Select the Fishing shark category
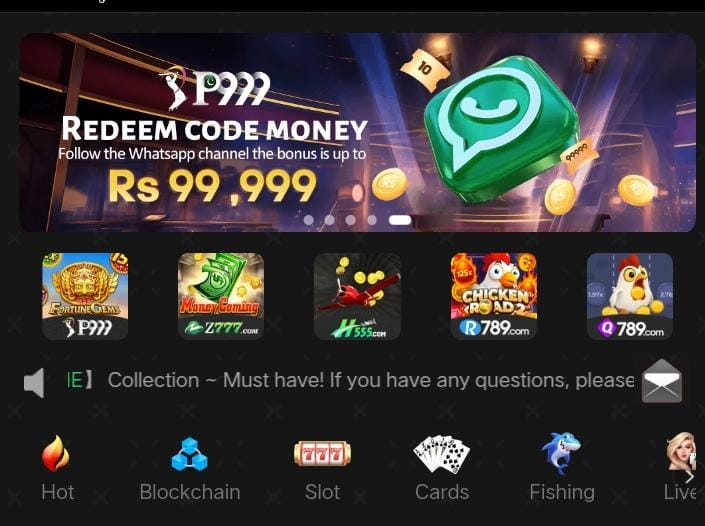 pyautogui.click(x=562, y=468)
